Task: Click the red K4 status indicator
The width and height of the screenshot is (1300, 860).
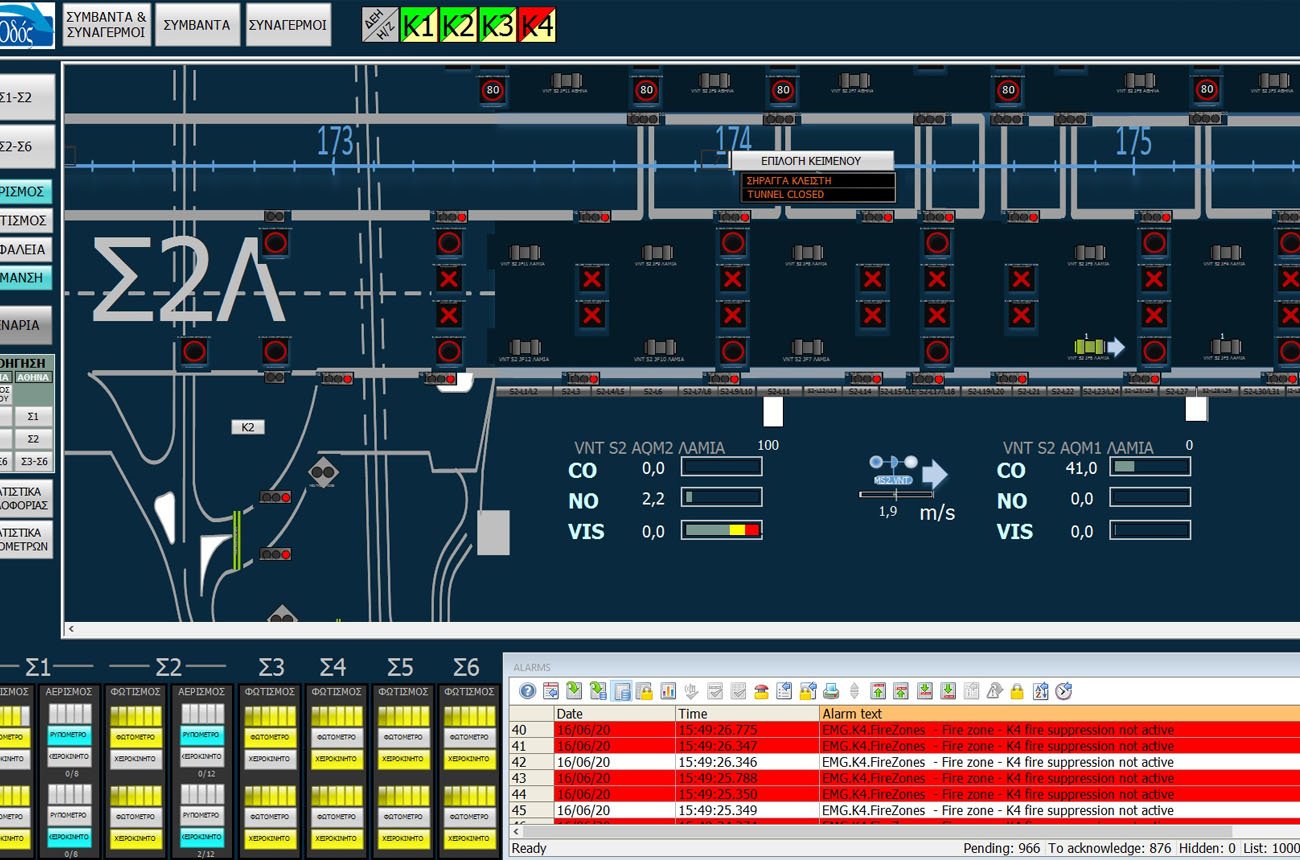Action: [537, 26]
